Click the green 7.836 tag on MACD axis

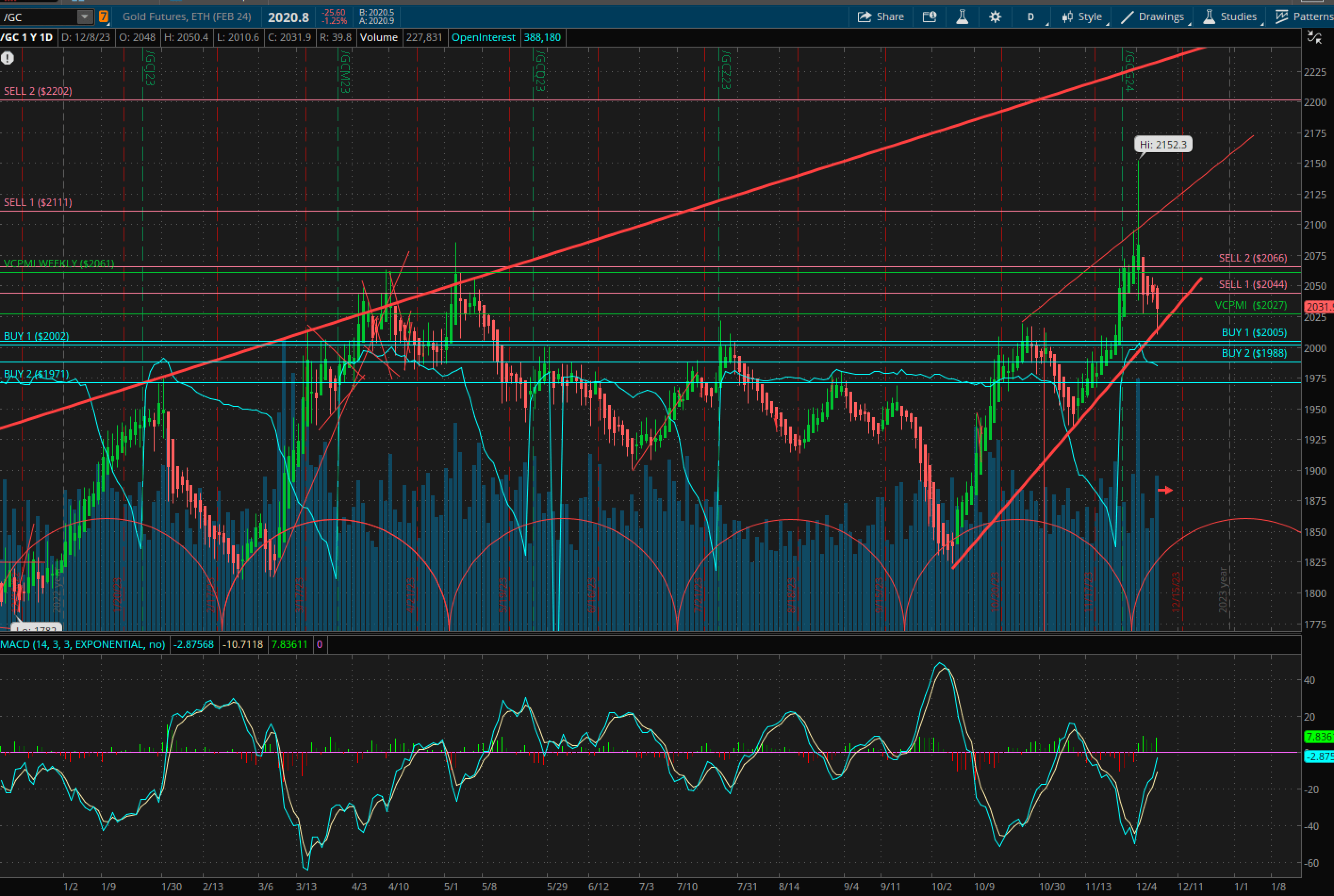point(1318,737)
